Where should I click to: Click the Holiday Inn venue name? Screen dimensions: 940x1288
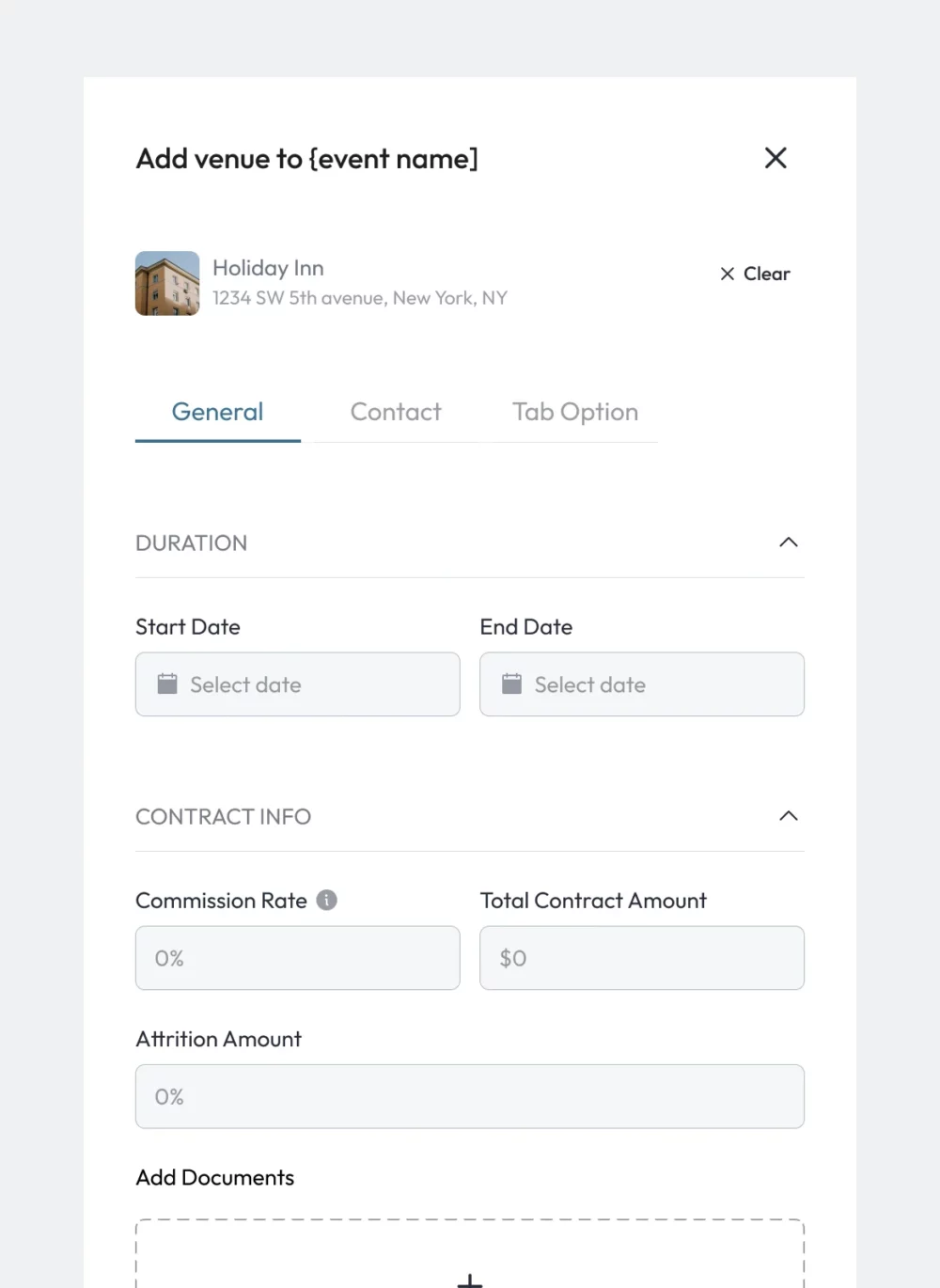click(x=268, y=268)
